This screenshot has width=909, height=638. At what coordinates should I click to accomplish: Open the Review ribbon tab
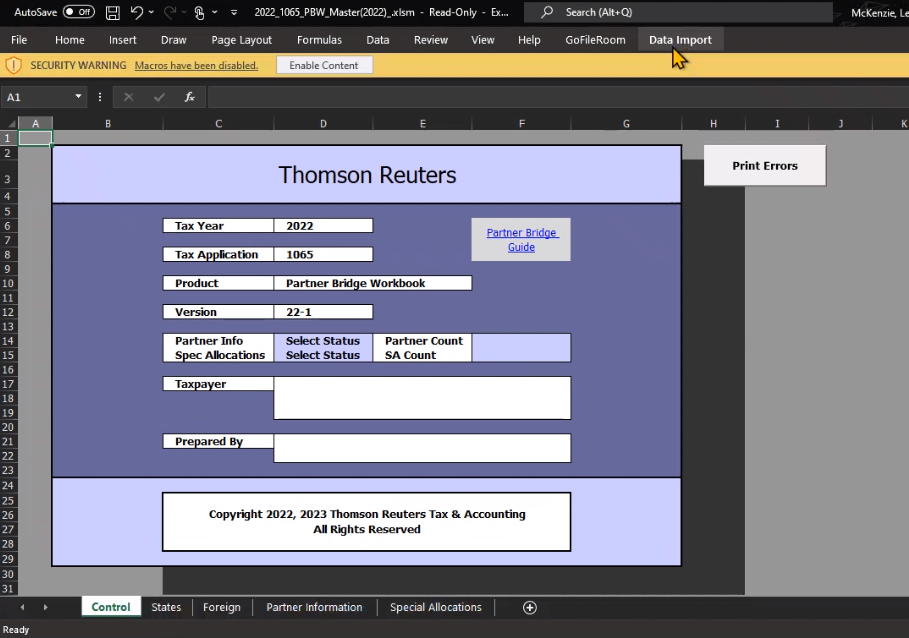tap(431, 40)
